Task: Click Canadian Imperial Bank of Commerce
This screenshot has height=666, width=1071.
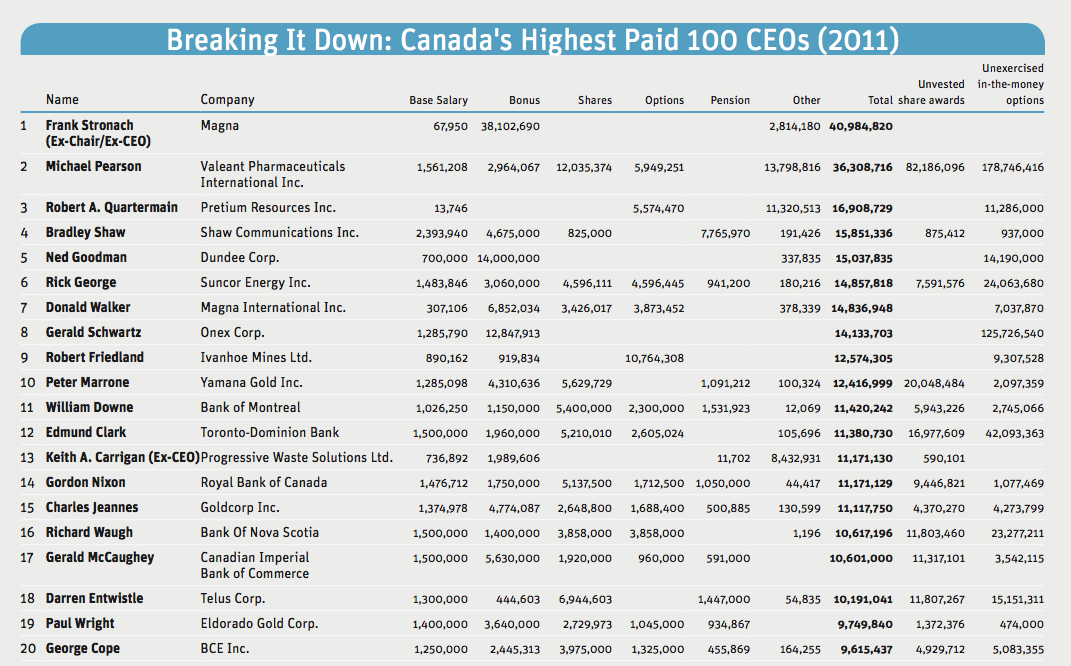Action: (x=255, y=566)
